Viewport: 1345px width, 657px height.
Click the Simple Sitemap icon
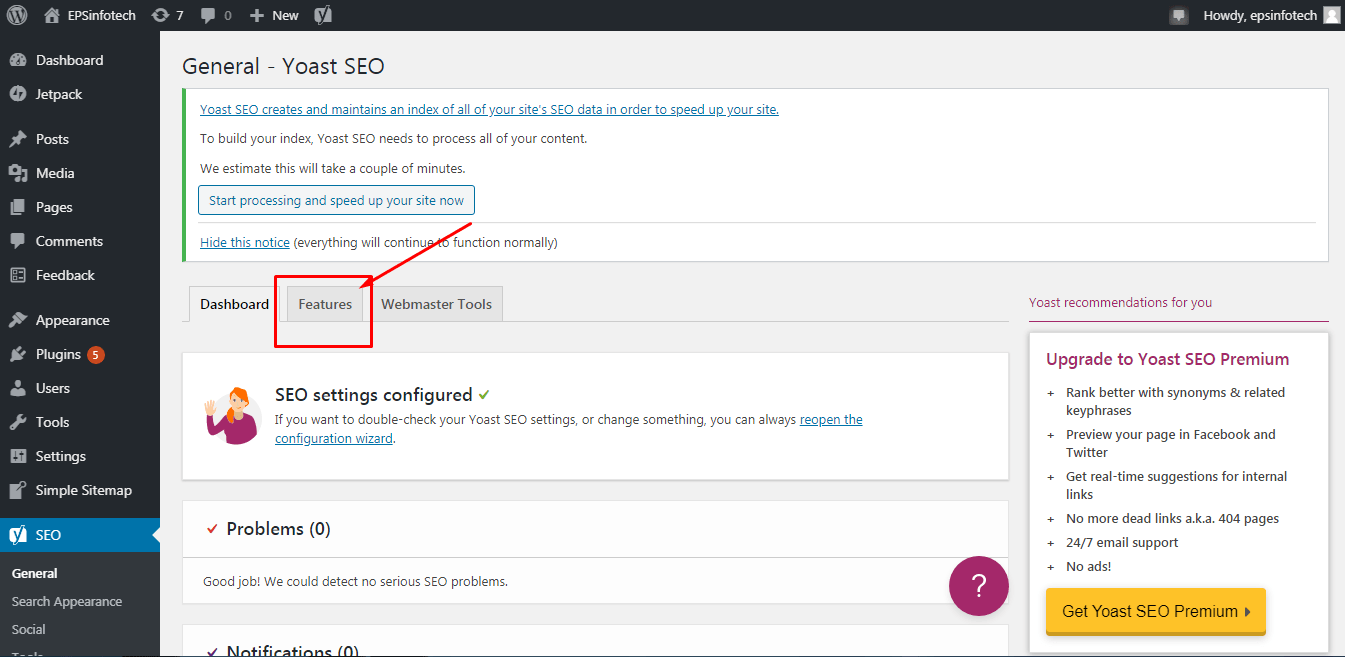[x=18, y=490]
